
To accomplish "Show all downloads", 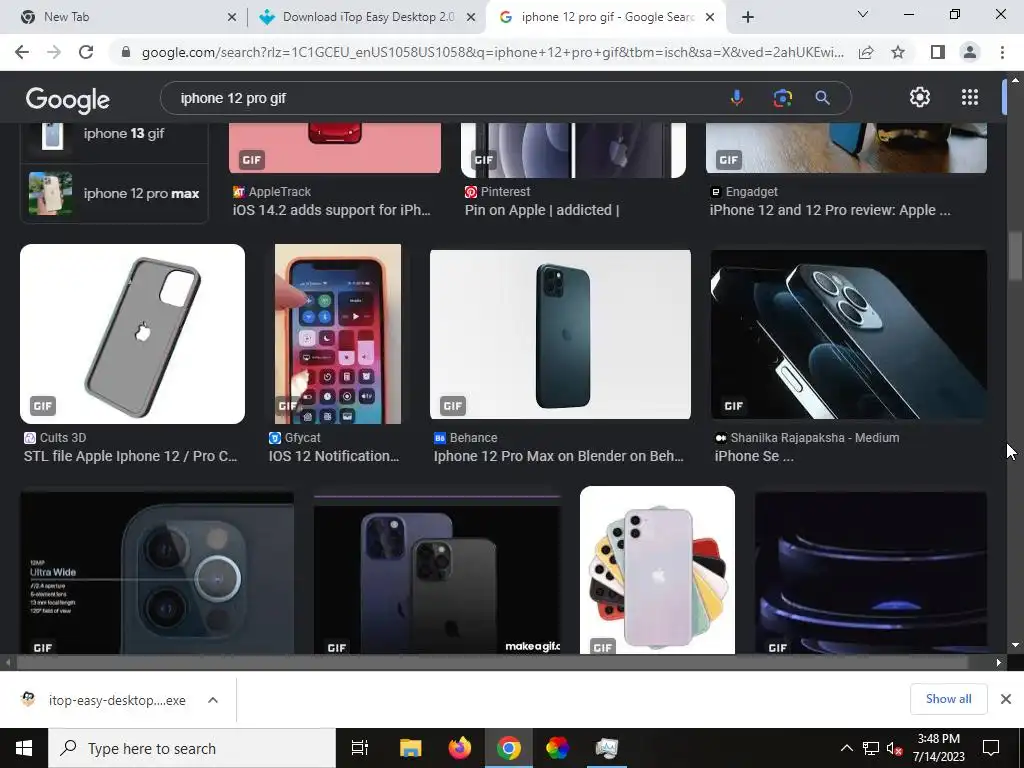I will tap(948, 699).
